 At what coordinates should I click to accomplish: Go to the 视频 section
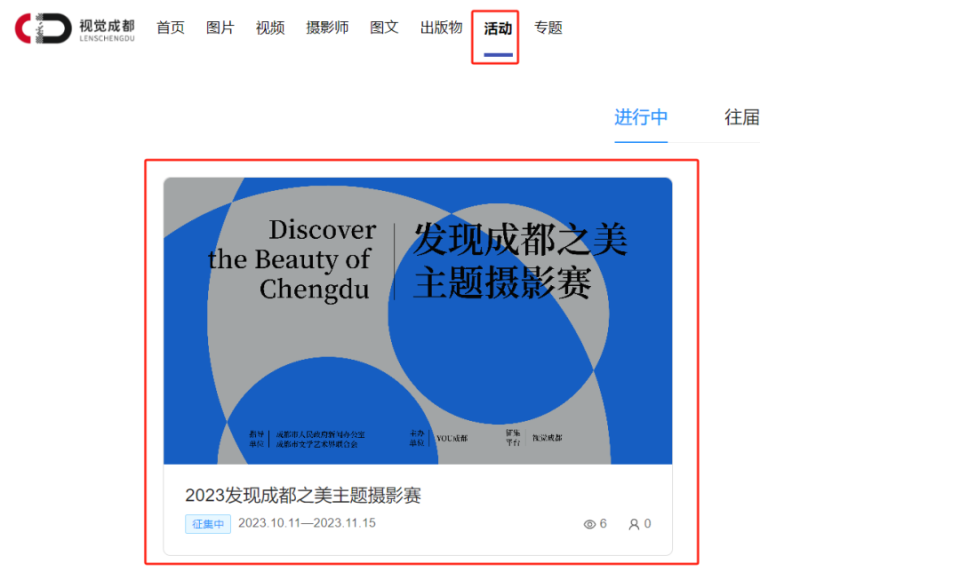[x=270, y=28]
